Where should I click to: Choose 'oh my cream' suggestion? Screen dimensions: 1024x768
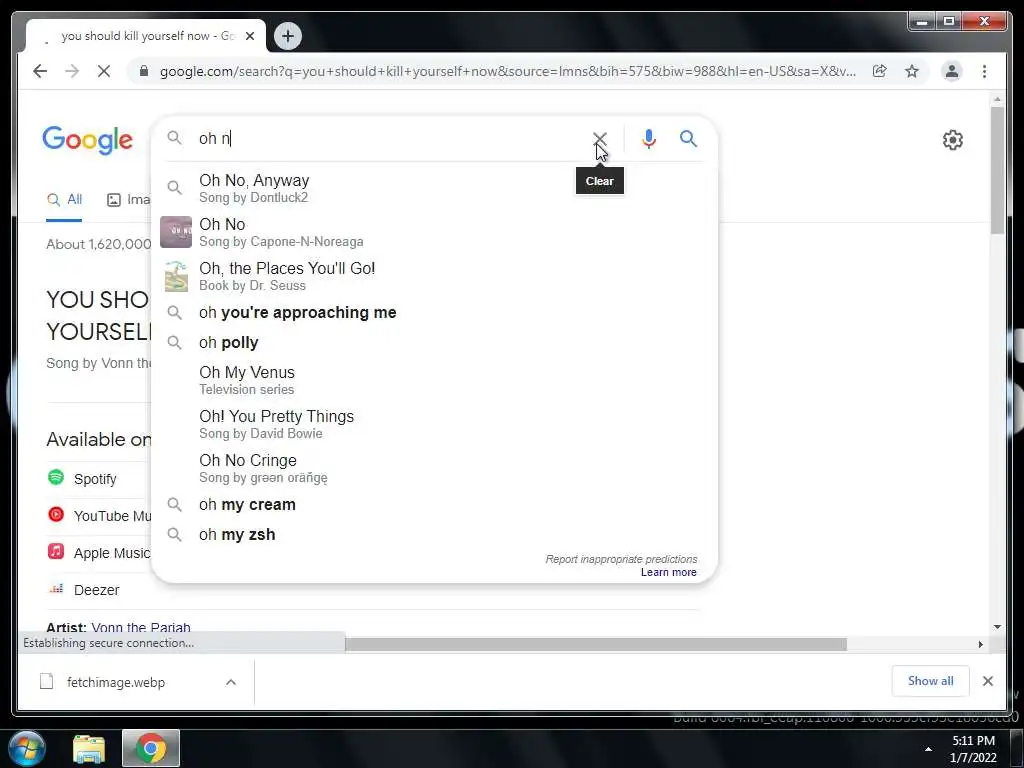(434, 504)
